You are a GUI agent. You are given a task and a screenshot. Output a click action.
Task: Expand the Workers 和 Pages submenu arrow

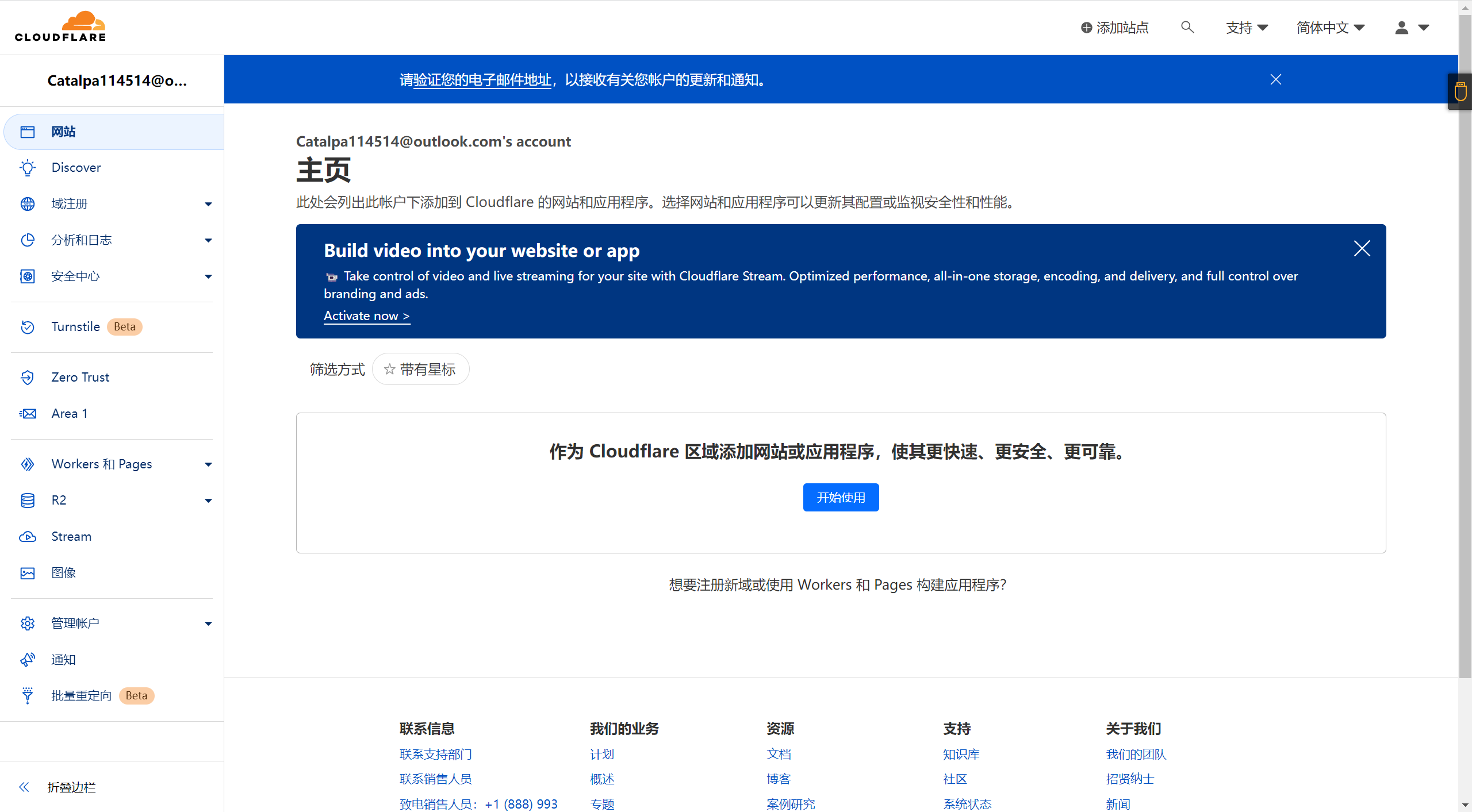click(208, 464)
